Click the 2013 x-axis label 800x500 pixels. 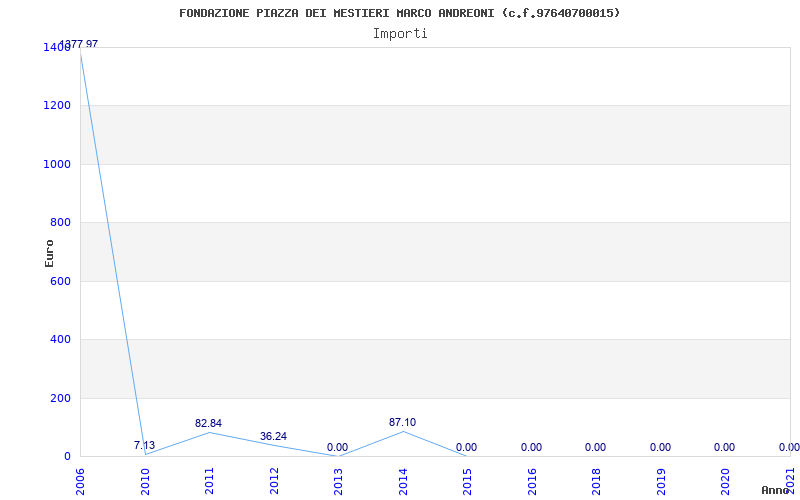point(339,481)
